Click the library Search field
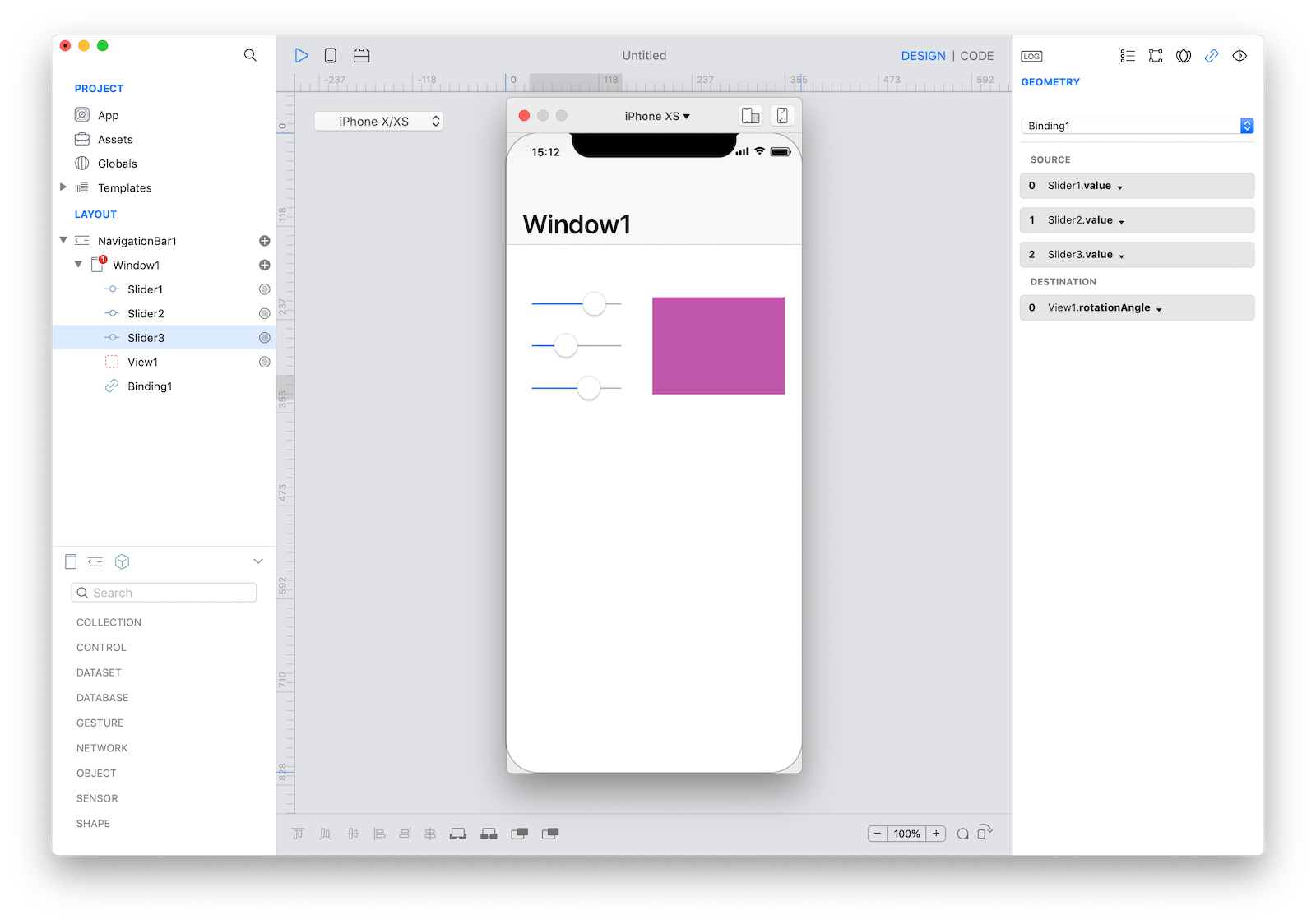This screenshot has height=924, width=1316. point(164,593)
